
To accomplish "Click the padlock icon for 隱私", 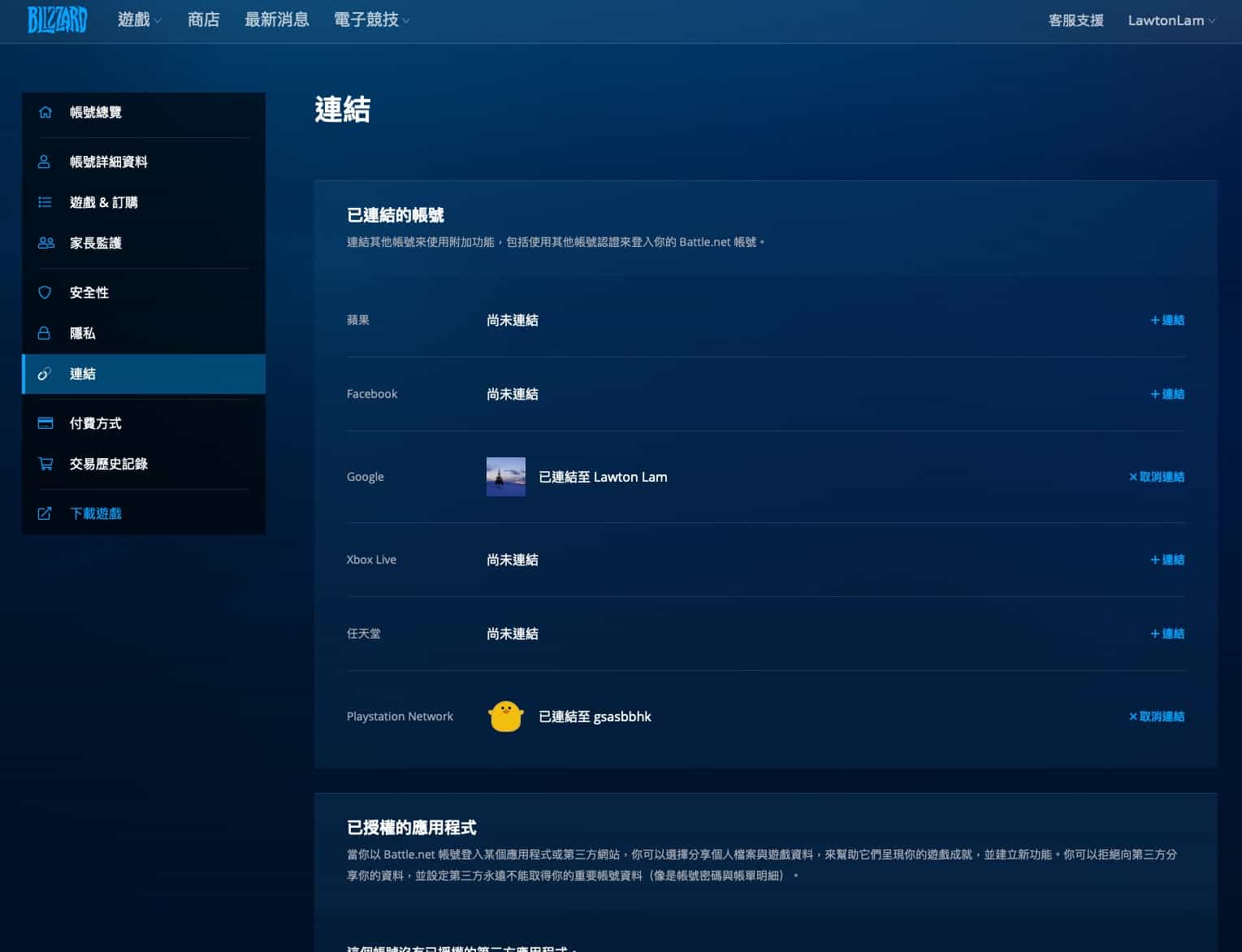I will coord(45,333).
